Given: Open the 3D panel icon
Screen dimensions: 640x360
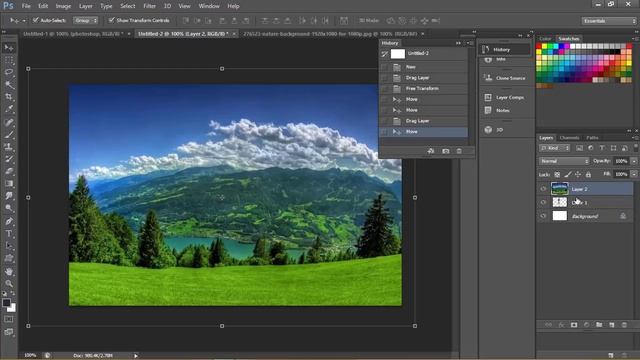Looking at the screenshot, I should point(488,130).
